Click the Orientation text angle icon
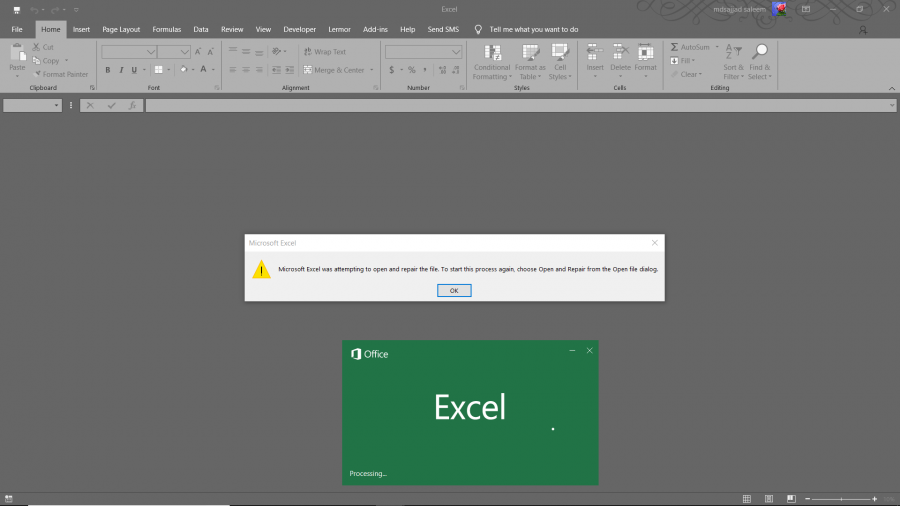The image size is (900, 506). tap(277, 52)
